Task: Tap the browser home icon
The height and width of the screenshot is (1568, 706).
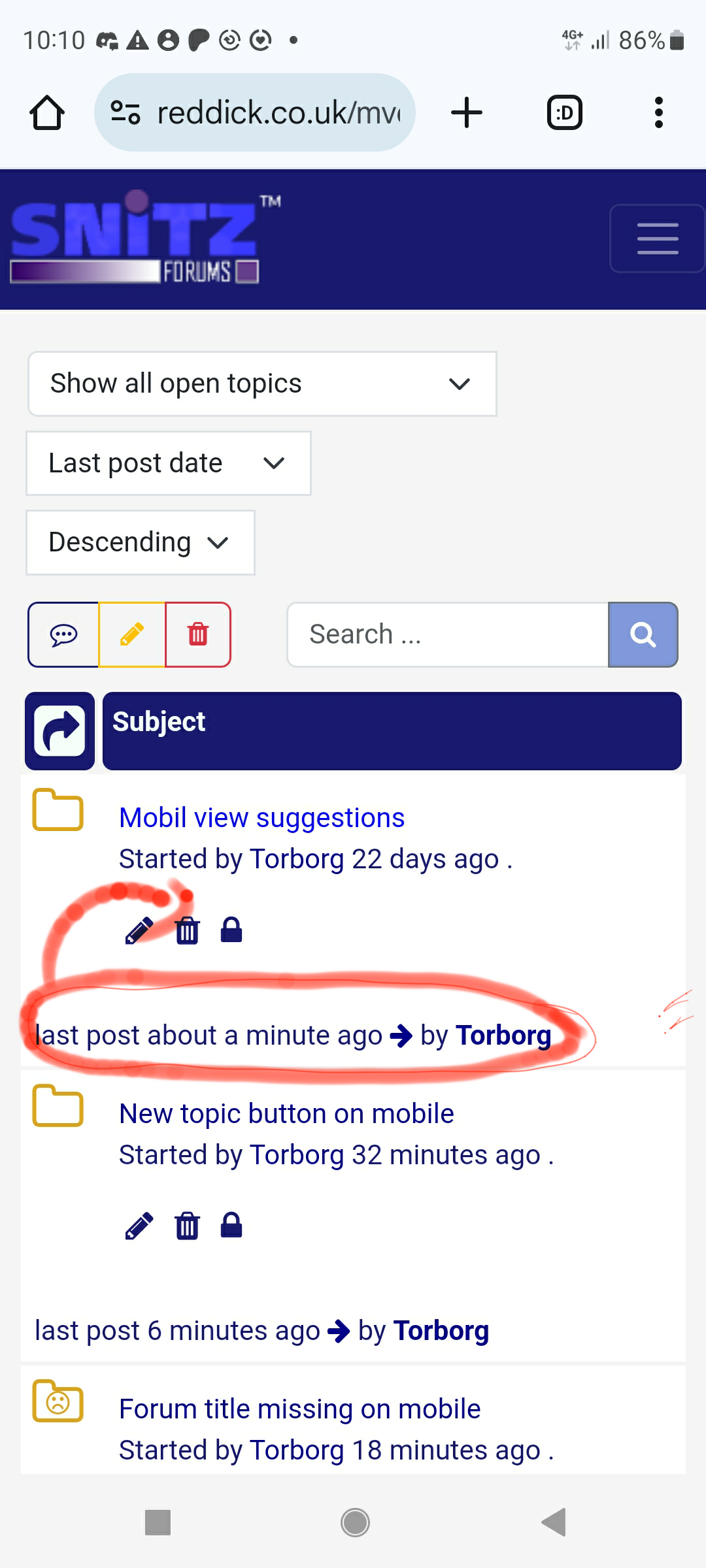Action: coord(47,113)
